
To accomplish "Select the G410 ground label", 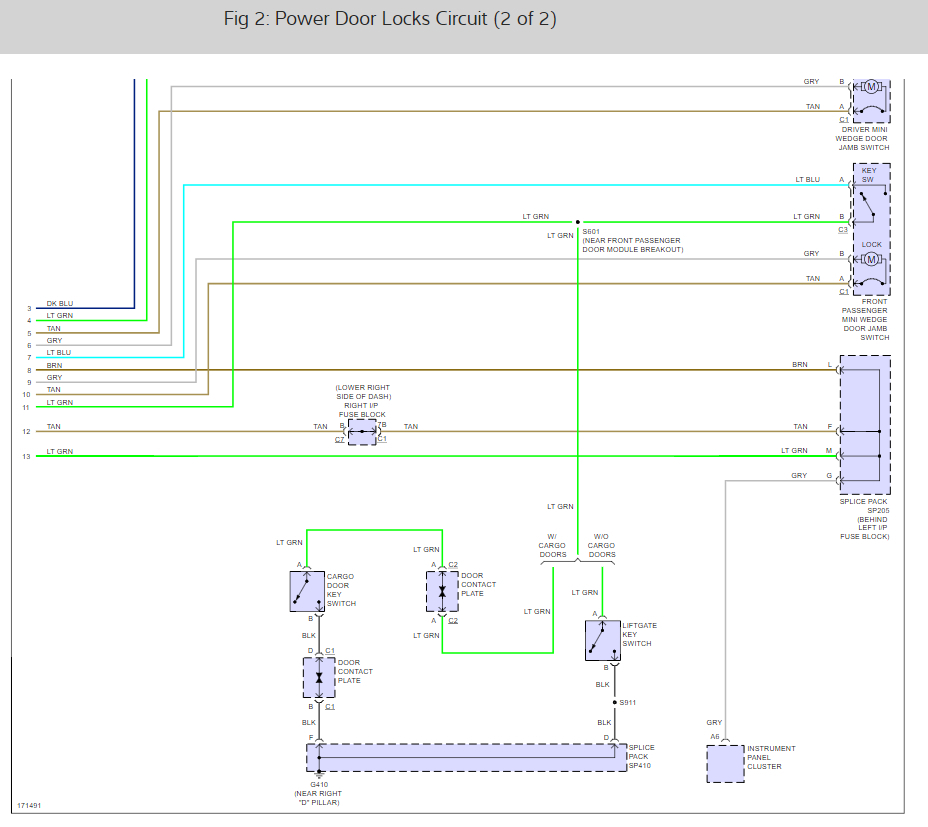I will tap(319, 784).
